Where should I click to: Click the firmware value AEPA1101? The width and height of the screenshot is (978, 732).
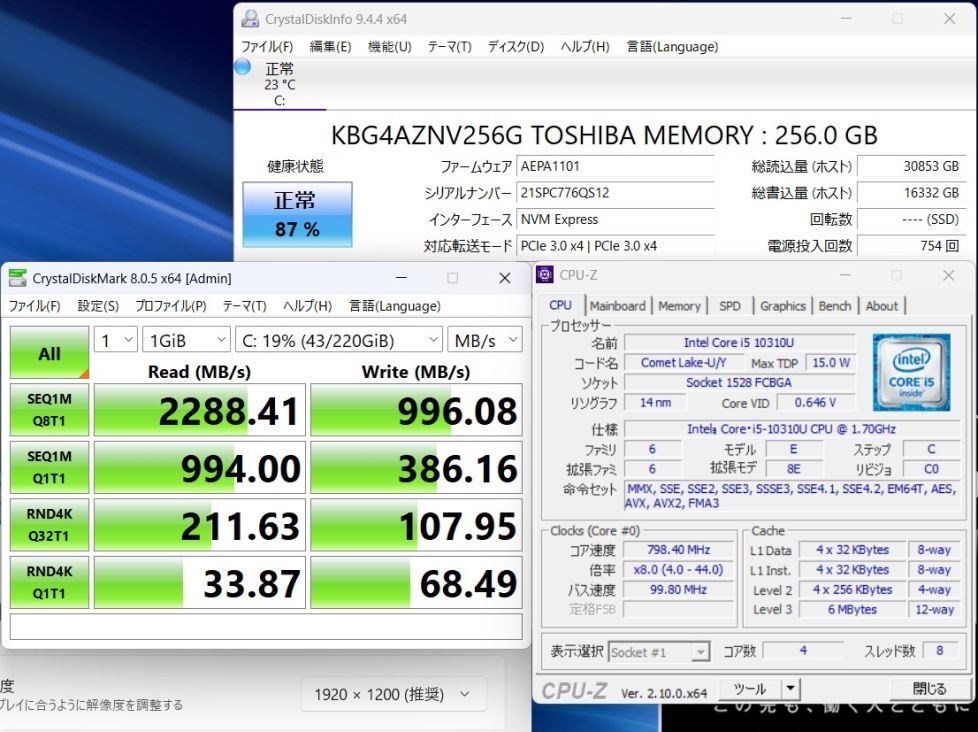(x=615, y=166)
